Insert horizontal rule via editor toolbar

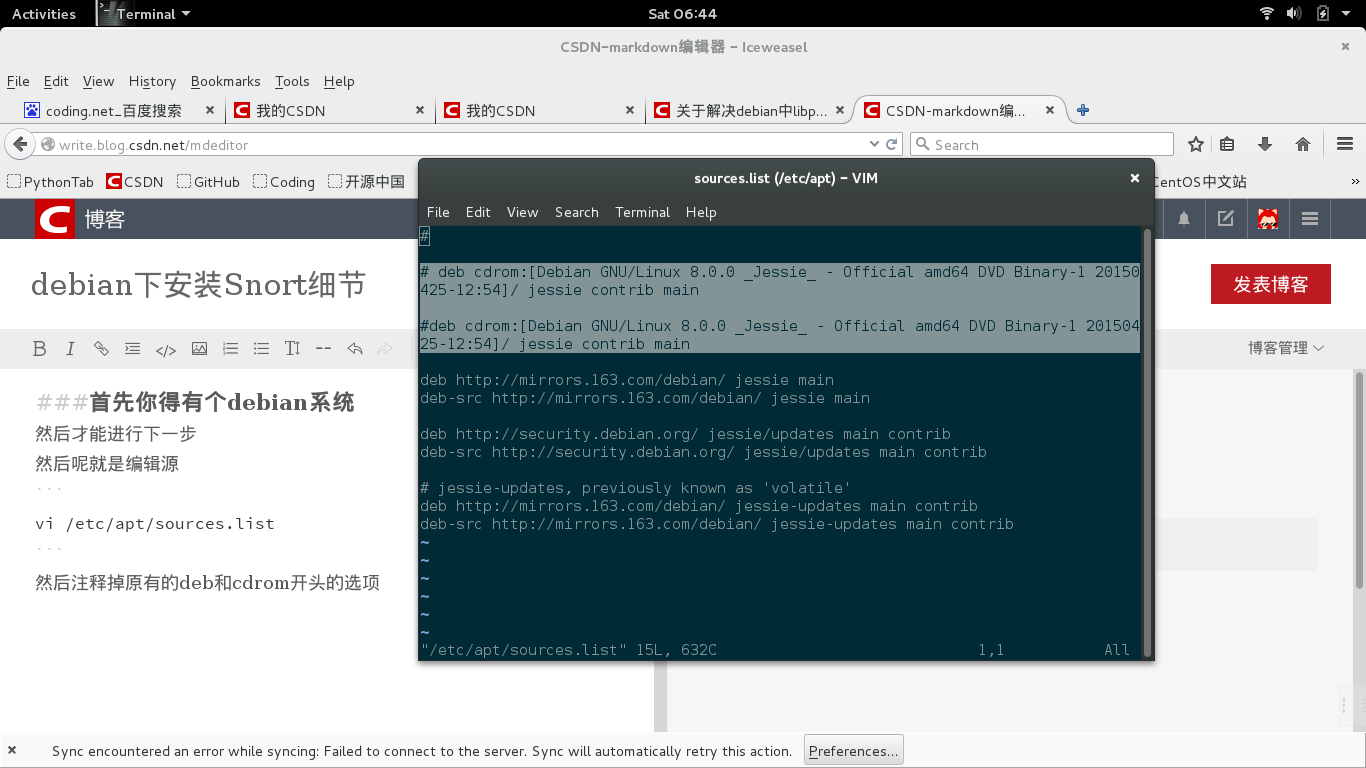click(323, 348)
